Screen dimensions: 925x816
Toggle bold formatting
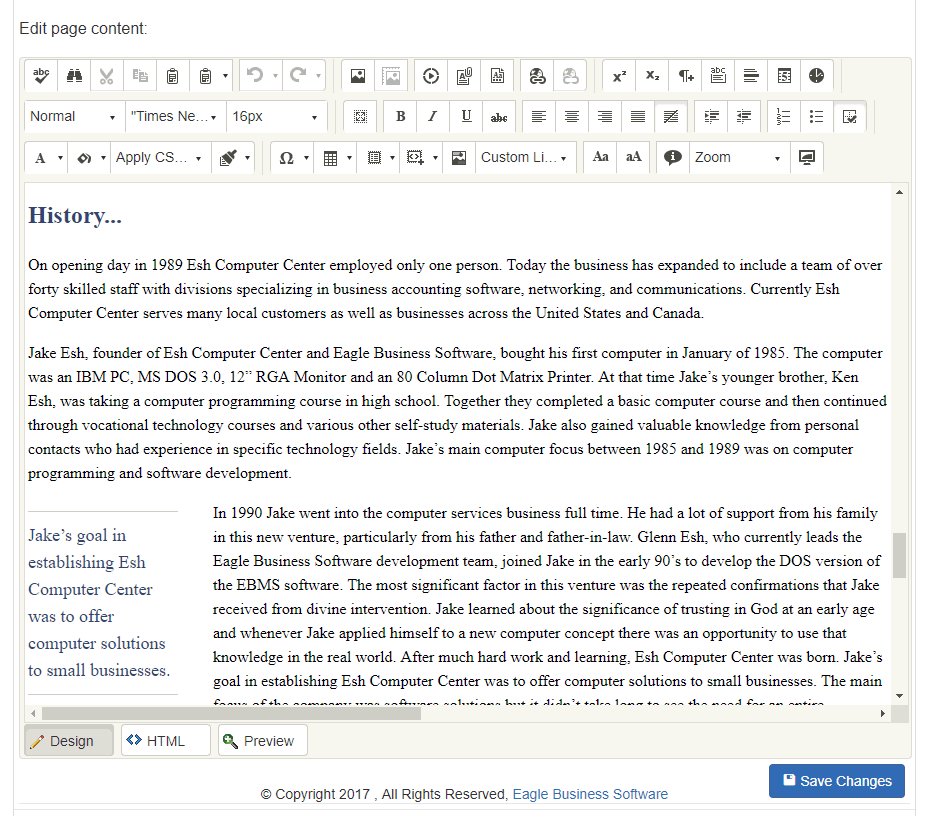tap(400, 117)
